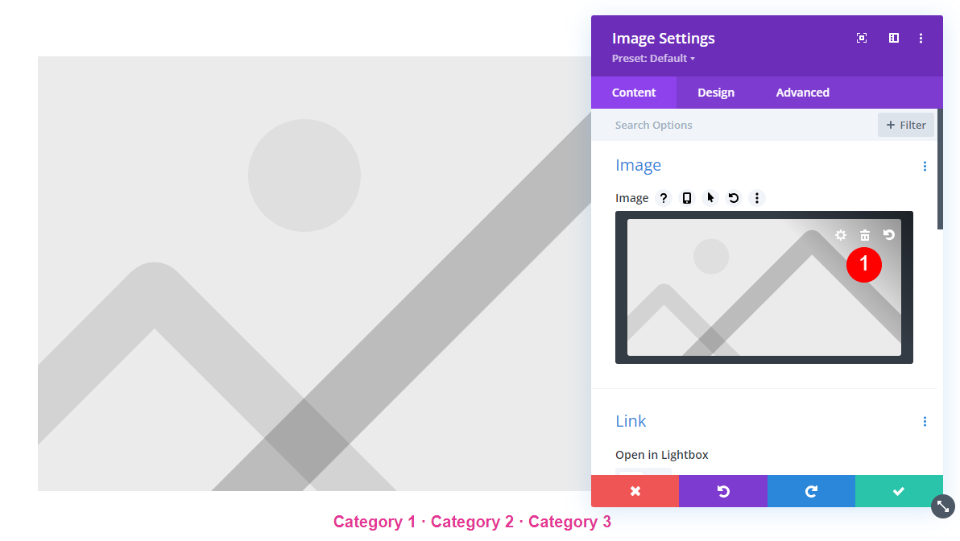Open Image Settings more options menu

(x=921, y=38)
